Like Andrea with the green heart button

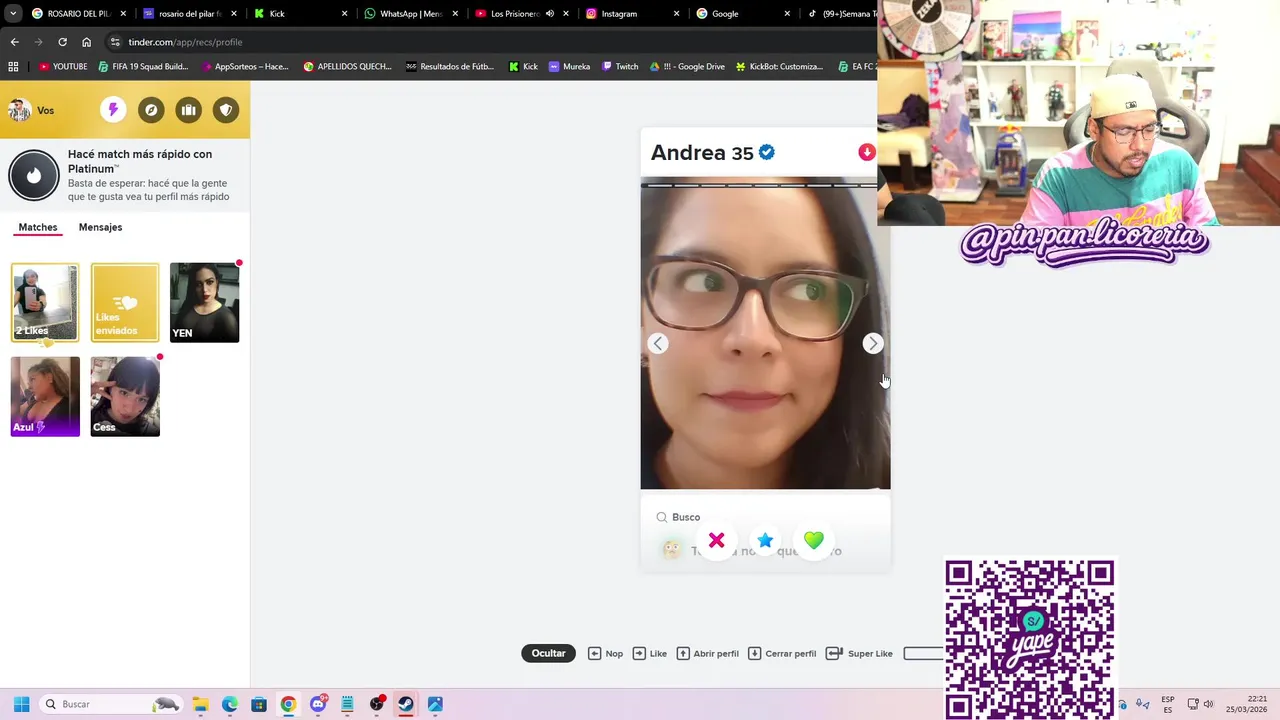814,541
